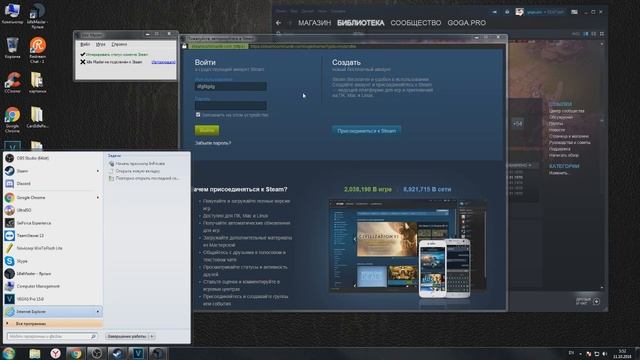This screenshot has height=360, width=640.
Task: Open the Справка menu in Idle Master window
Action: [119, 44]
